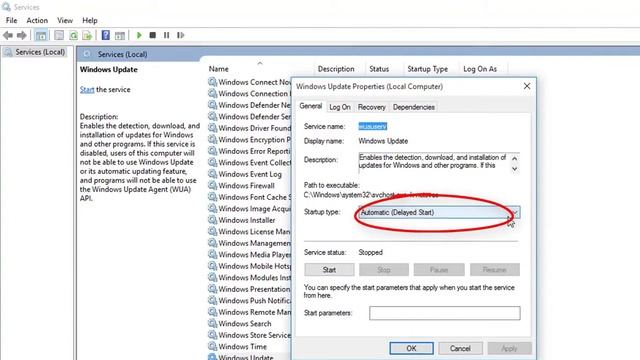Switch to the Log On tab
This screenshot has height=360, width=640.
340,107
